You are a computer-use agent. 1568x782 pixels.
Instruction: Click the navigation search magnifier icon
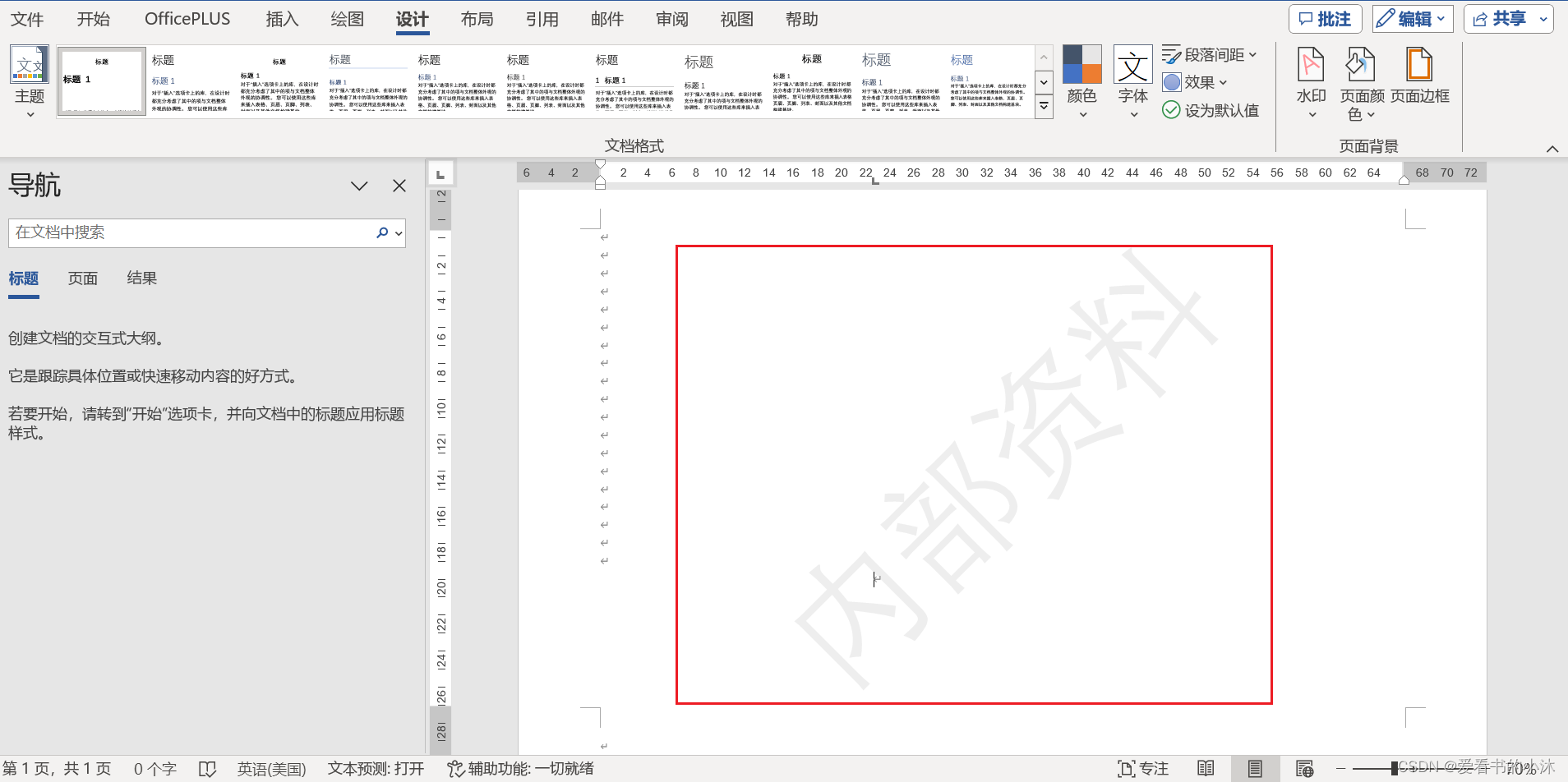tap(382, 232)
